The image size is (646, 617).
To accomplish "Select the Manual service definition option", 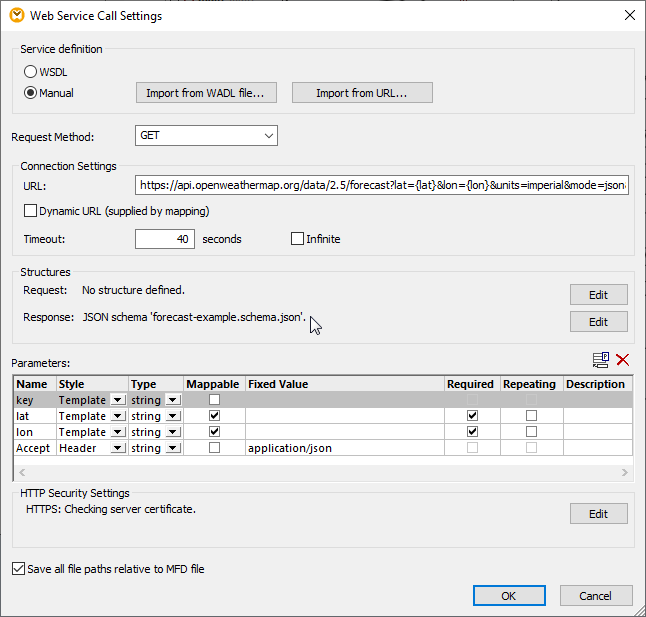I will (31, 93).
